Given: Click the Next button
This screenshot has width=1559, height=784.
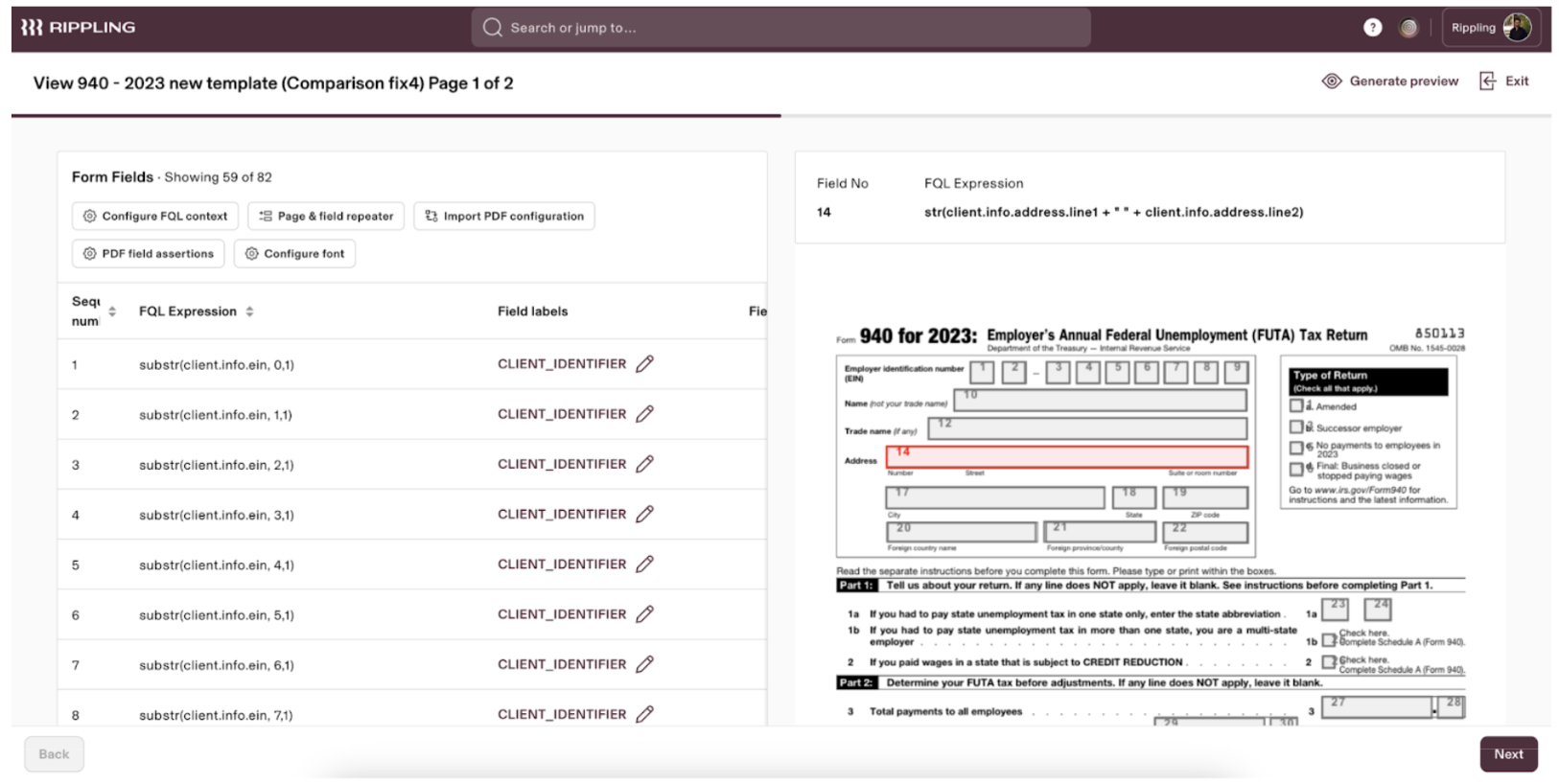Looking at the screenshot, I should click(1508, 754).
